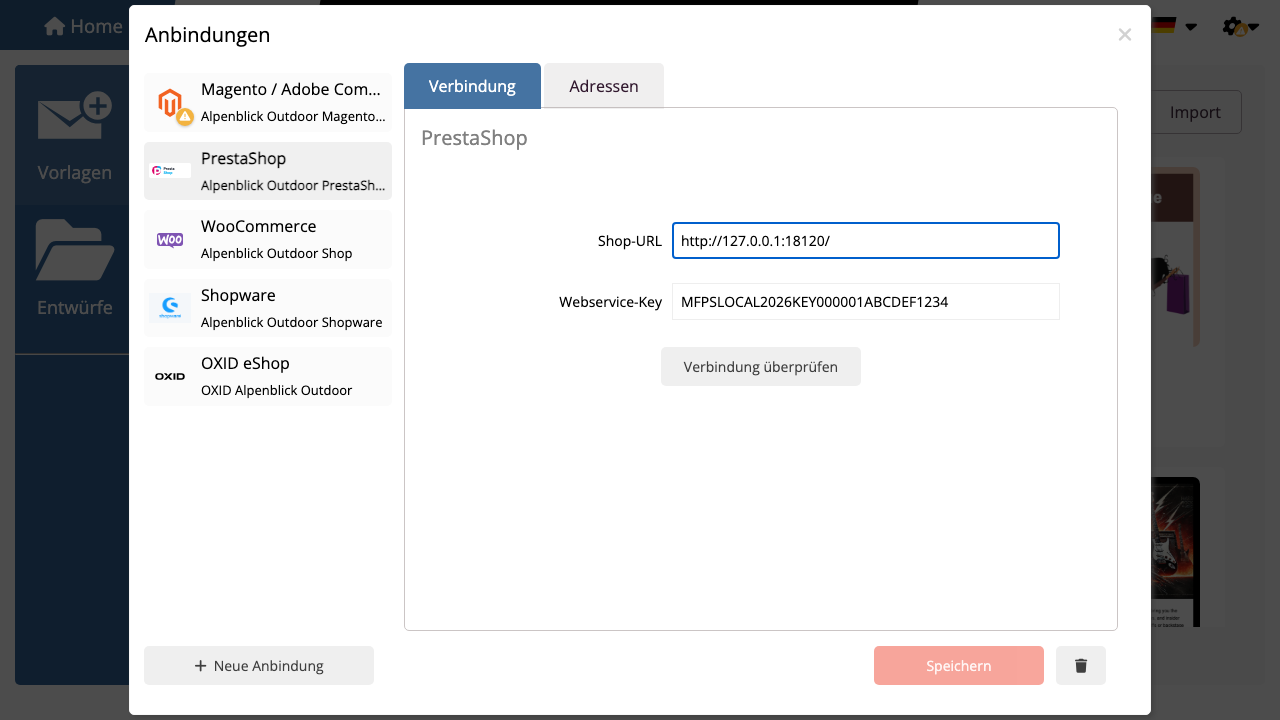Click Verbindung überprüfen button
Image resolution: width=1280 pixels, height=720 pixels.
point(761,367)
